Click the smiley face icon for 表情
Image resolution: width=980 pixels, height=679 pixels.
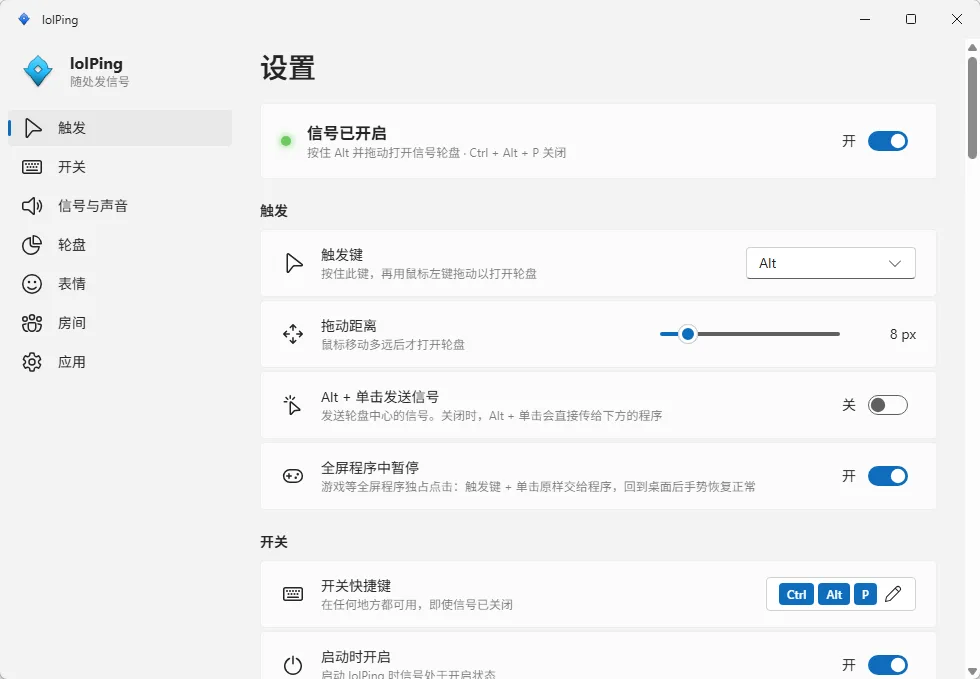tap(32, 284)
